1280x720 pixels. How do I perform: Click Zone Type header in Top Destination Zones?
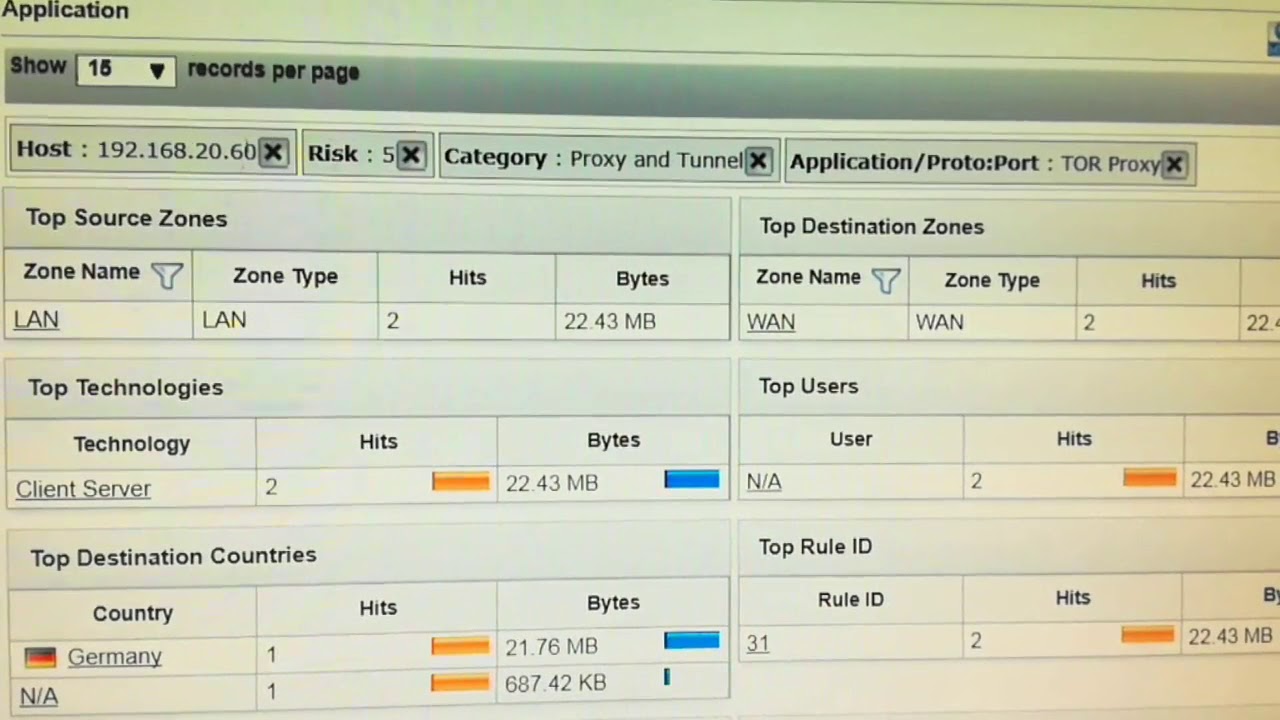click(x=992, y=281)
